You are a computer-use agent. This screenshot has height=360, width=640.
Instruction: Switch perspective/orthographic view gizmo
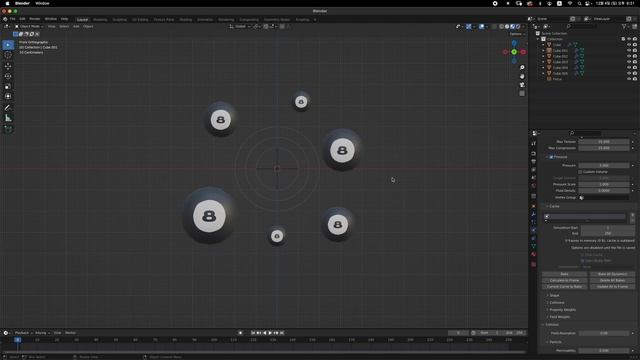click(x=522, y=93)
